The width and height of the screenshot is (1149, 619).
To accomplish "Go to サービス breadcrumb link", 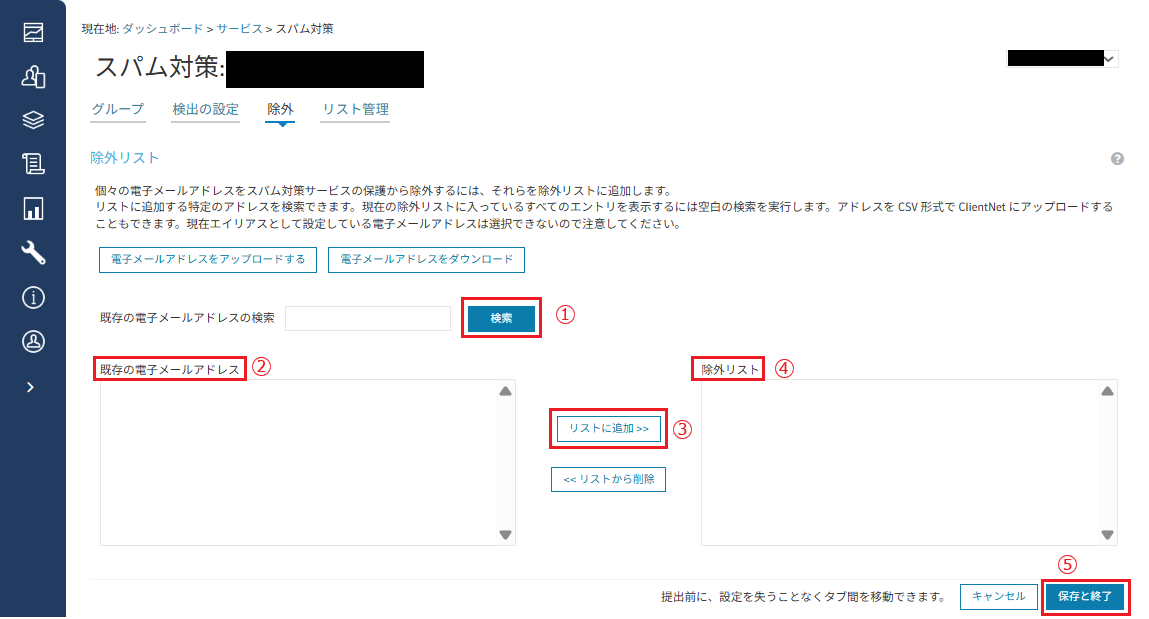I will coord(239,29).
